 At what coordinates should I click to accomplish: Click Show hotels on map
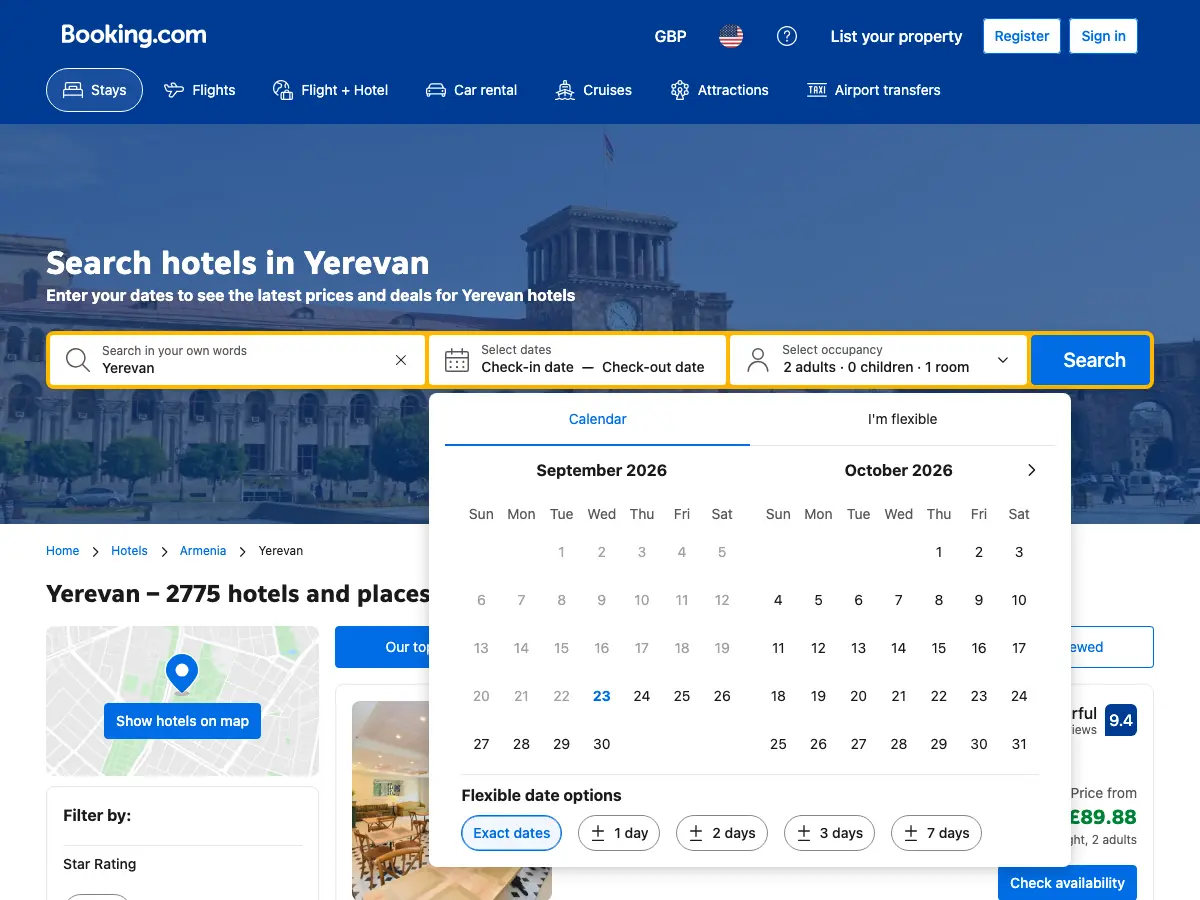(182, 721)
